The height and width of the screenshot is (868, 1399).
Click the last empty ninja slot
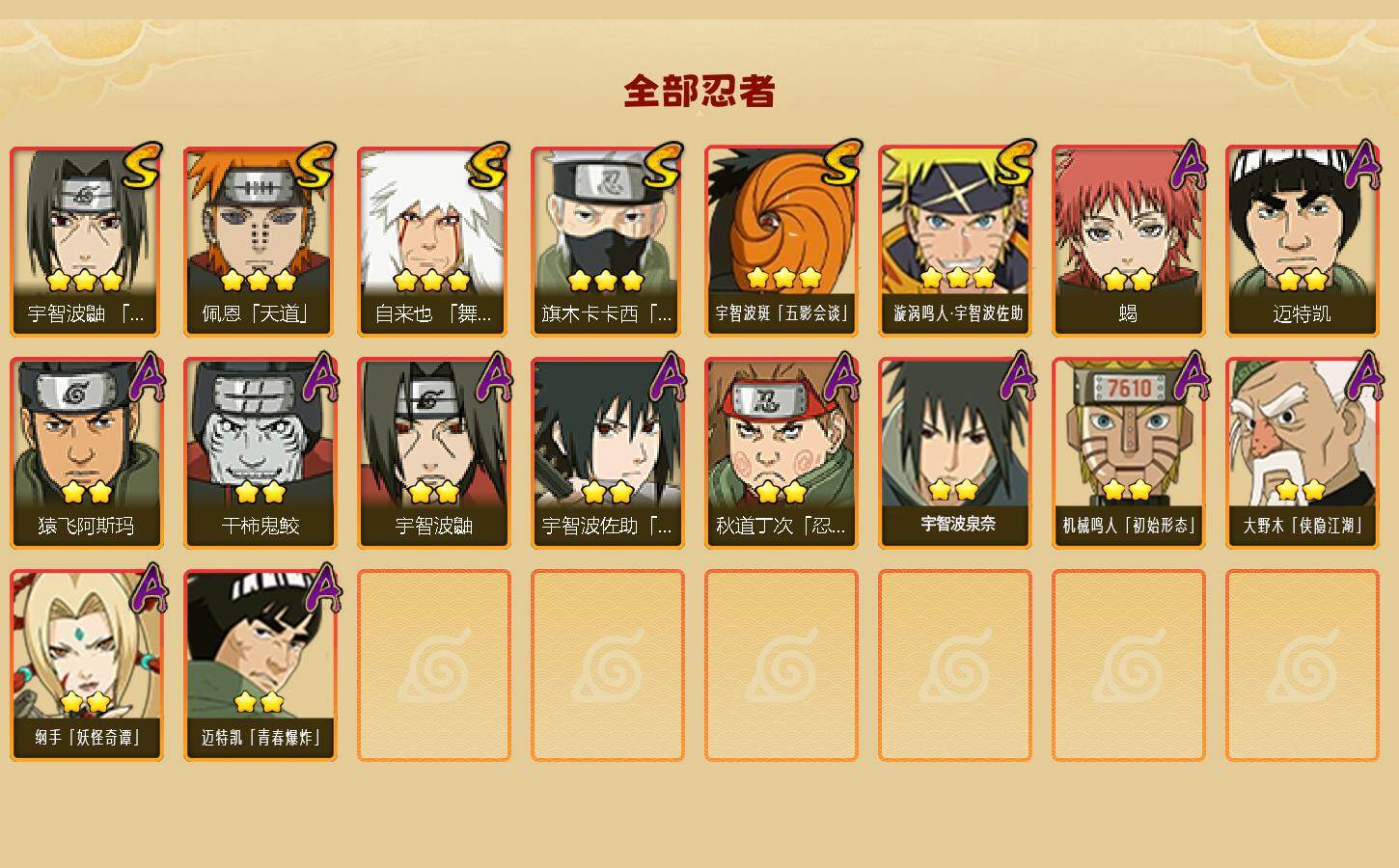[1303, 665]
